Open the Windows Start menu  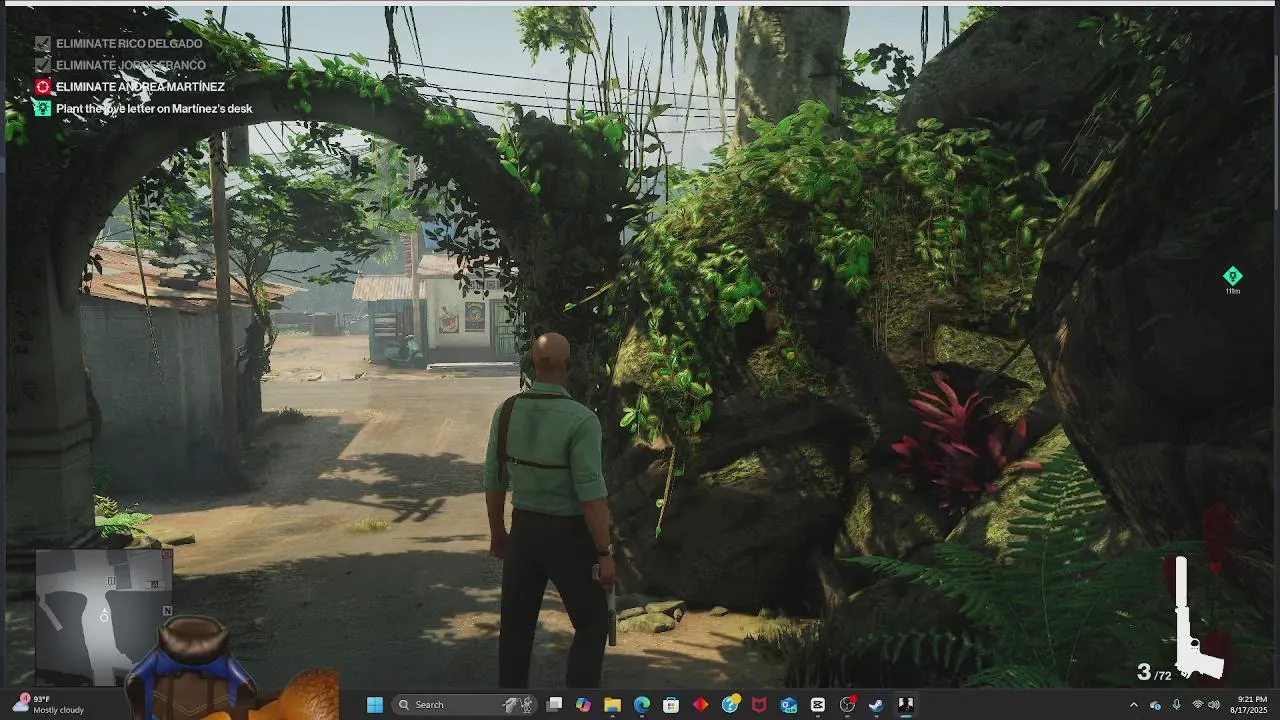click(x=374, y=704)
